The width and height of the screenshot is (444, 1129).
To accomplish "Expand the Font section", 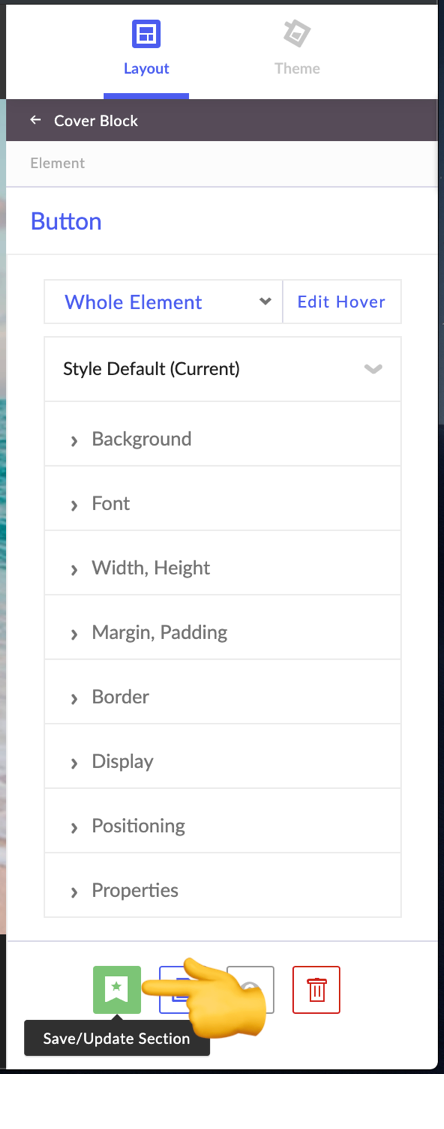I will click(222, 503).
